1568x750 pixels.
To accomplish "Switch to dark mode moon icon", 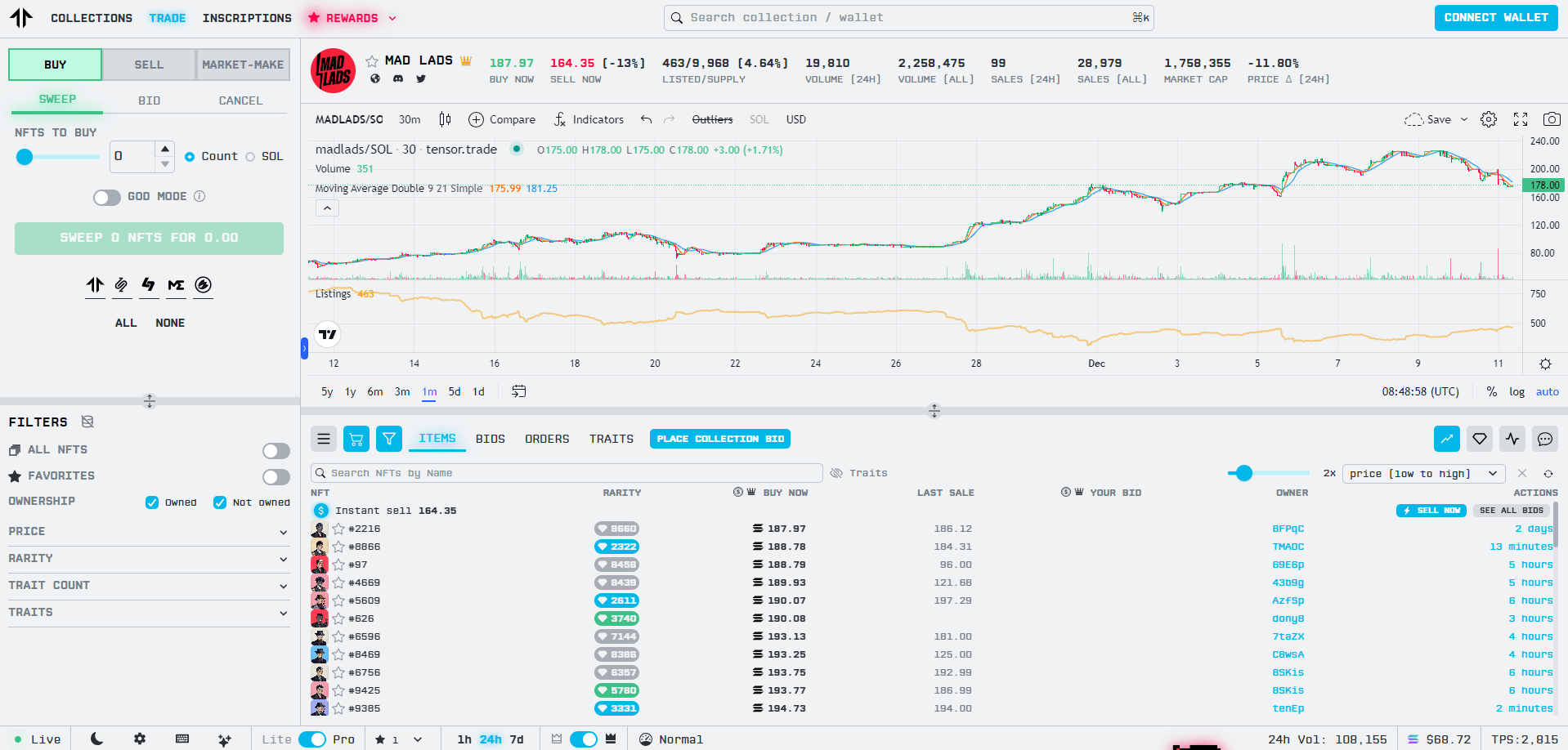I will coord(96,739).
